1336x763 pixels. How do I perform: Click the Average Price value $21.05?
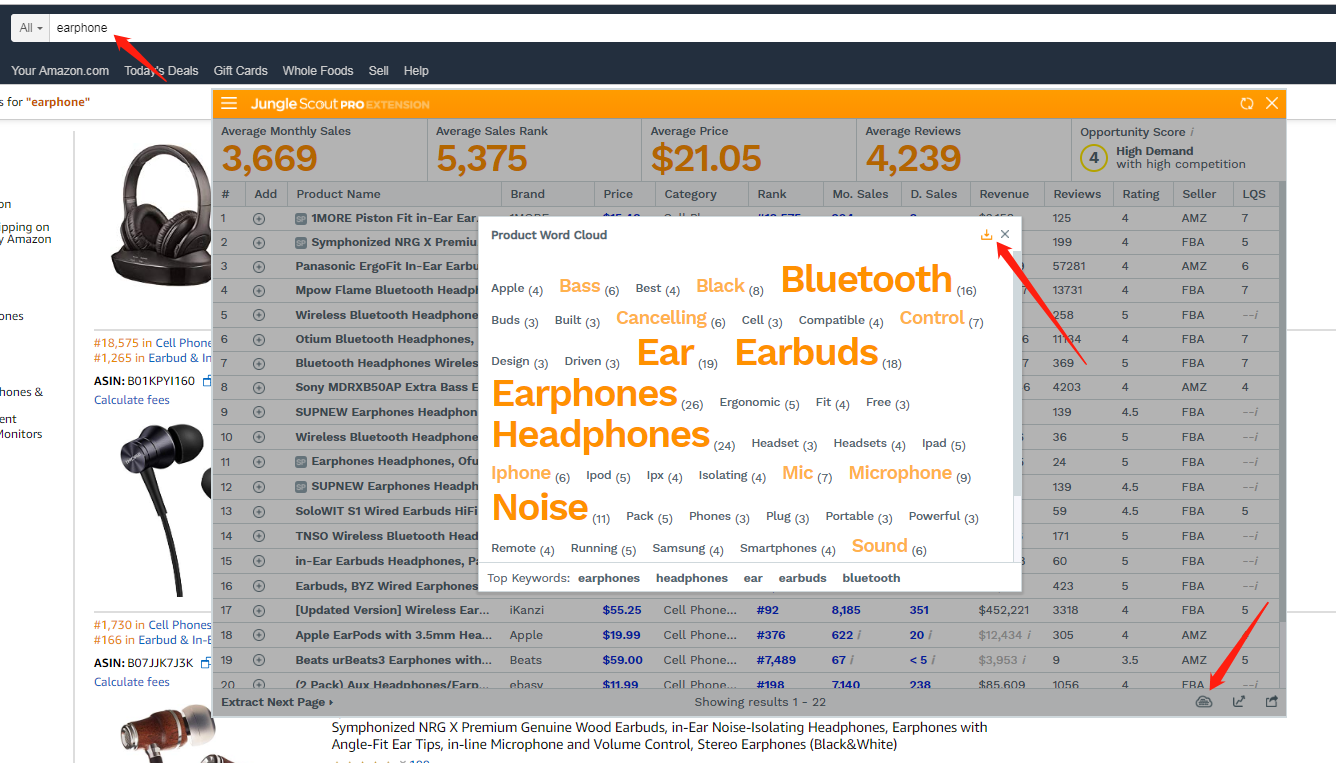tap(706, 158)
